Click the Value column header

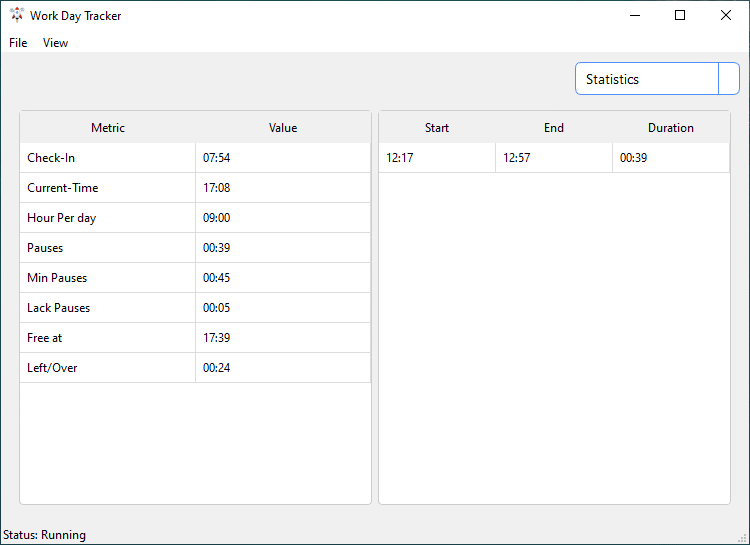click(283, 128)
